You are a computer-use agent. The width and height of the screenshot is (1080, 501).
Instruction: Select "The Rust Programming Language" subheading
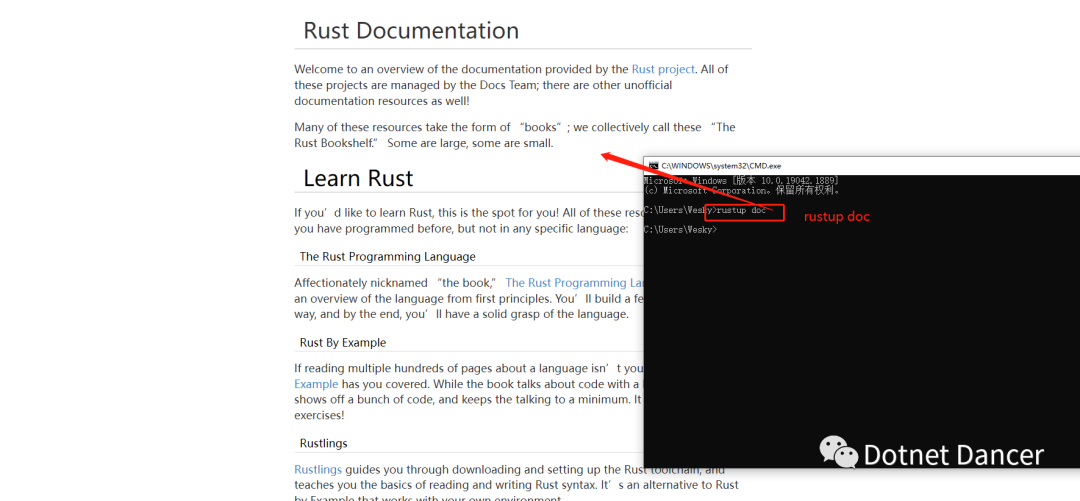pyautogui.click(x=388, y=256)
